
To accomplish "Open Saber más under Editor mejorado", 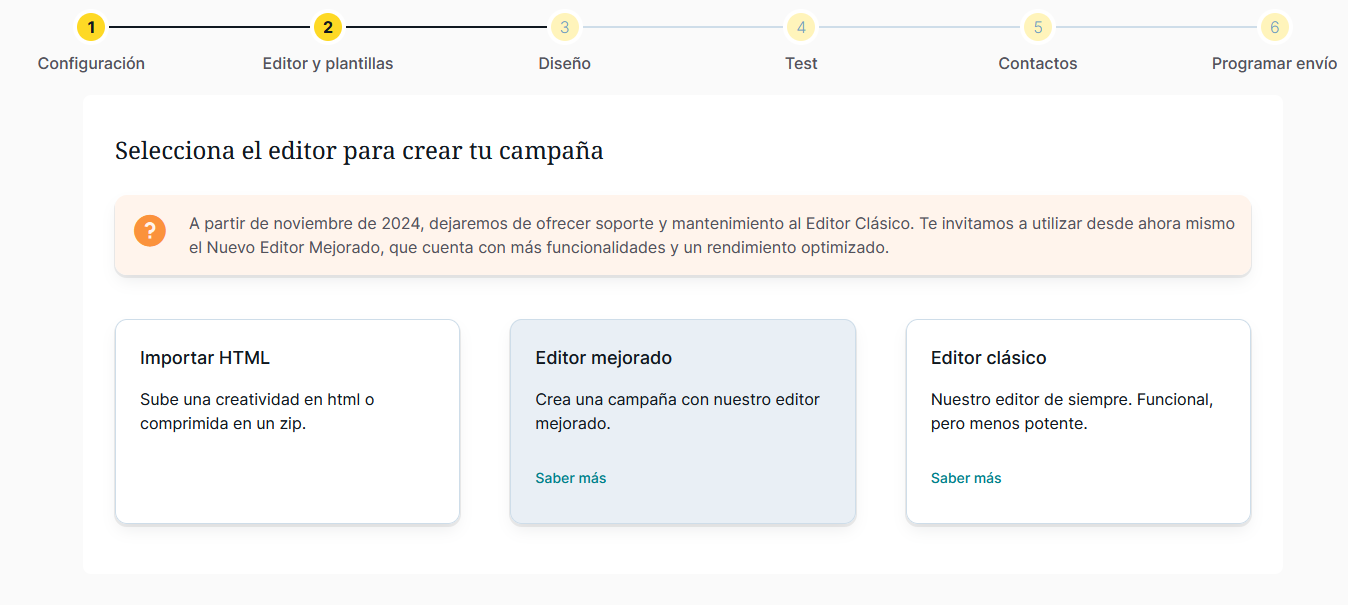I will (x=571, y=478).
